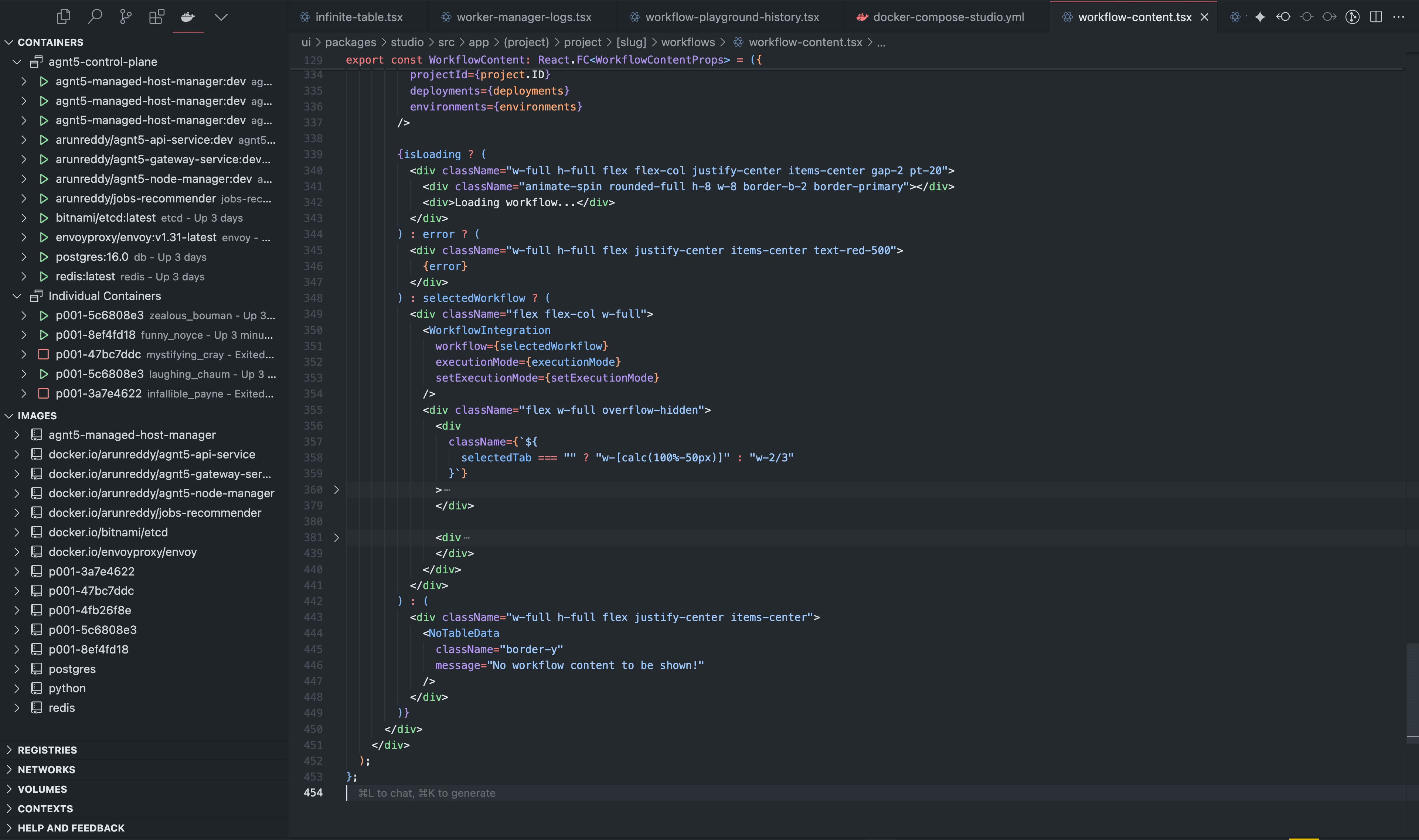Select arunreddy/agnt5-api-service:dev container

144,140
